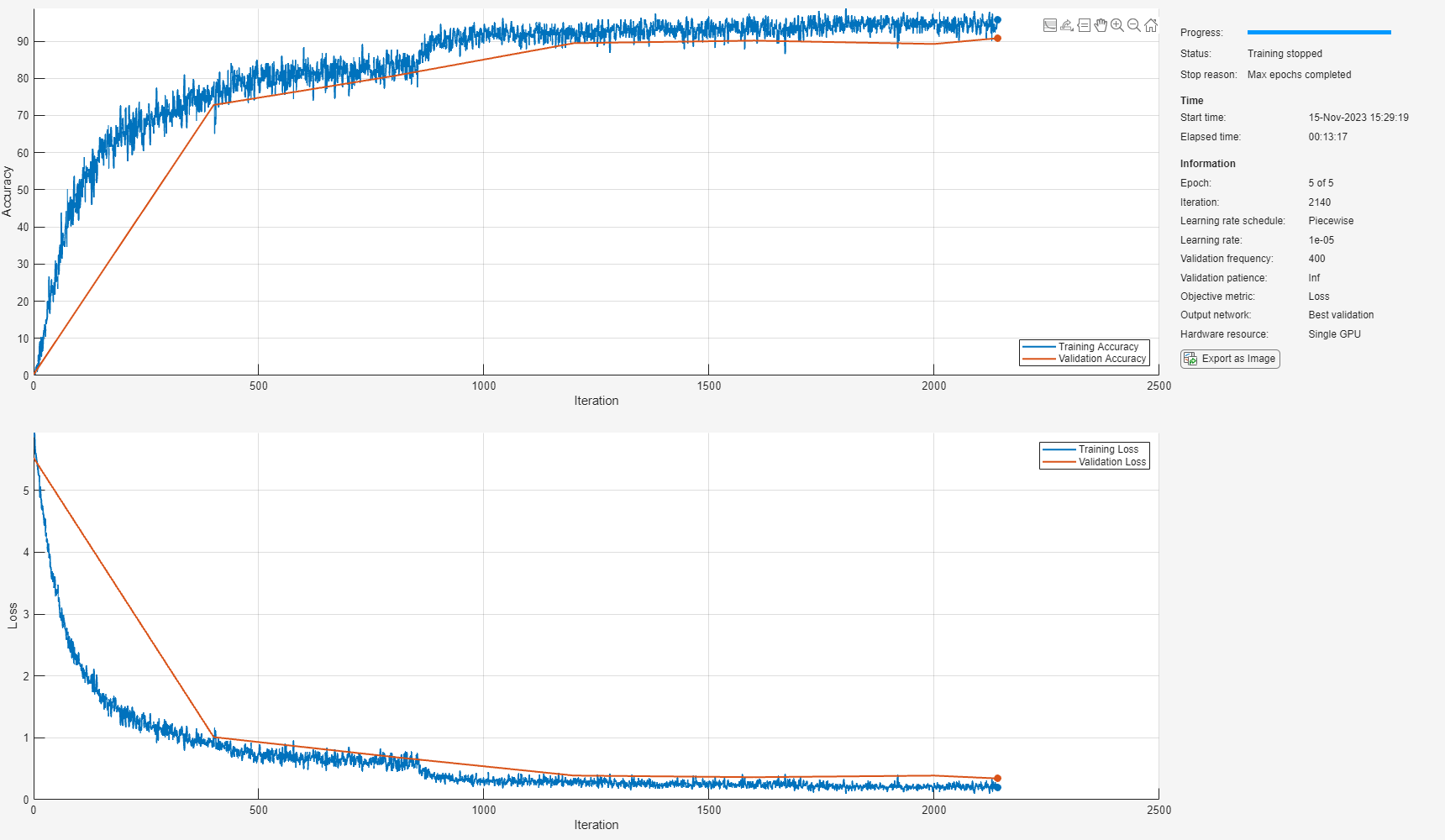Click the blue training progress bar
Image resolution: width=1445 pixels, height=840 pixels.
[x=1319, y=33]
